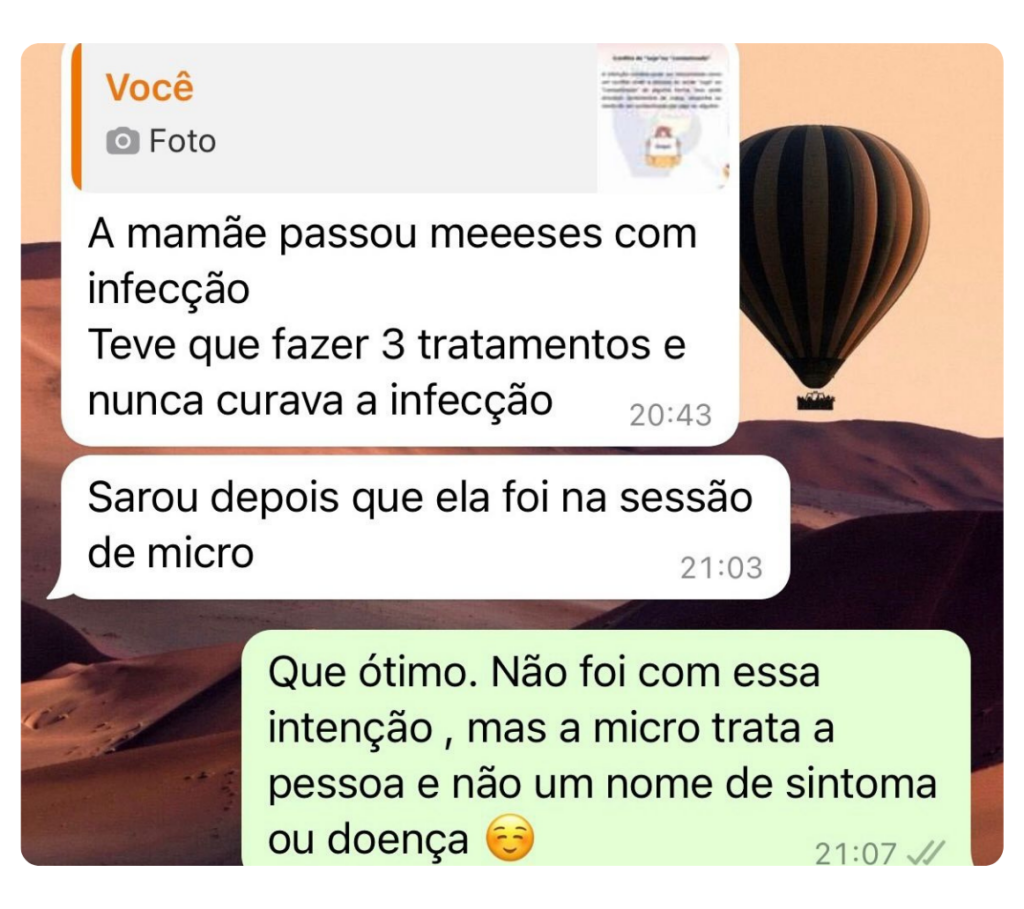Tap the quoted reply header 'Você'

[150, 88]
